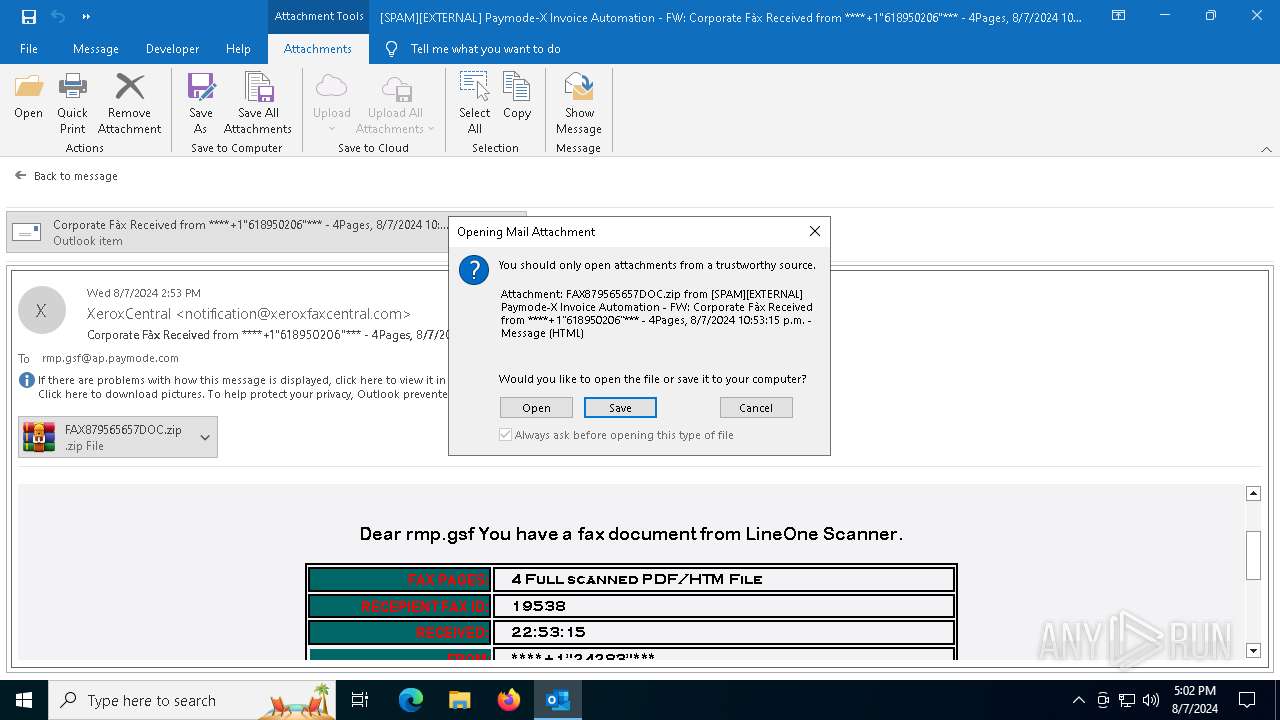
Task: Click the Quick Print icon
Action: click(x=72, y=88)
